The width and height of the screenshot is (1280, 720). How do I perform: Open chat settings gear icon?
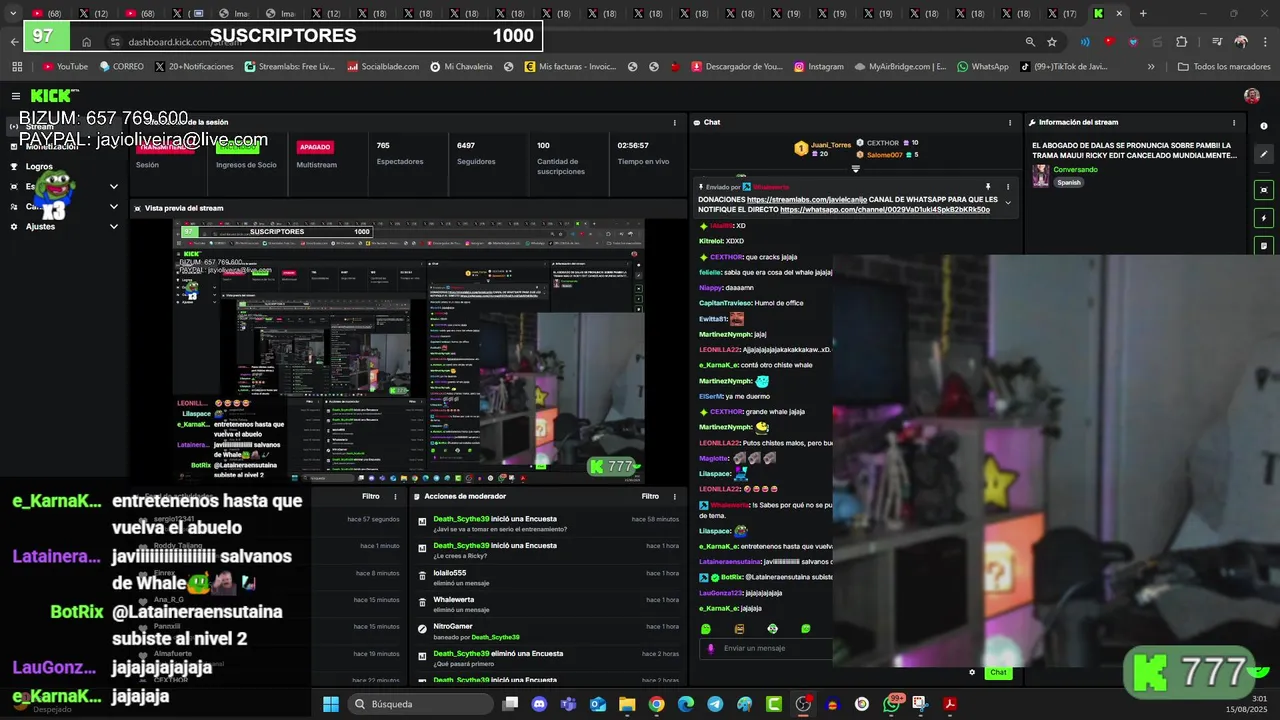[972, 672]
